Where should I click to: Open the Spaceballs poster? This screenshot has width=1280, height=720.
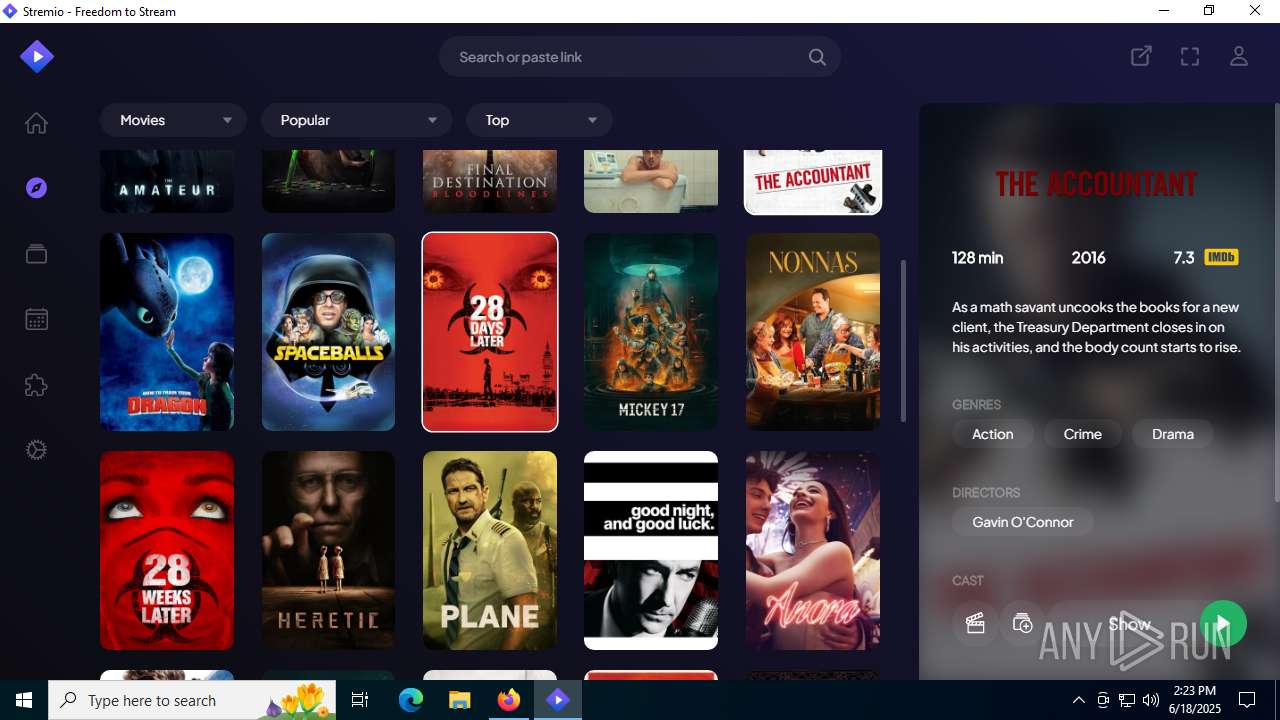[x=328, y=332]
